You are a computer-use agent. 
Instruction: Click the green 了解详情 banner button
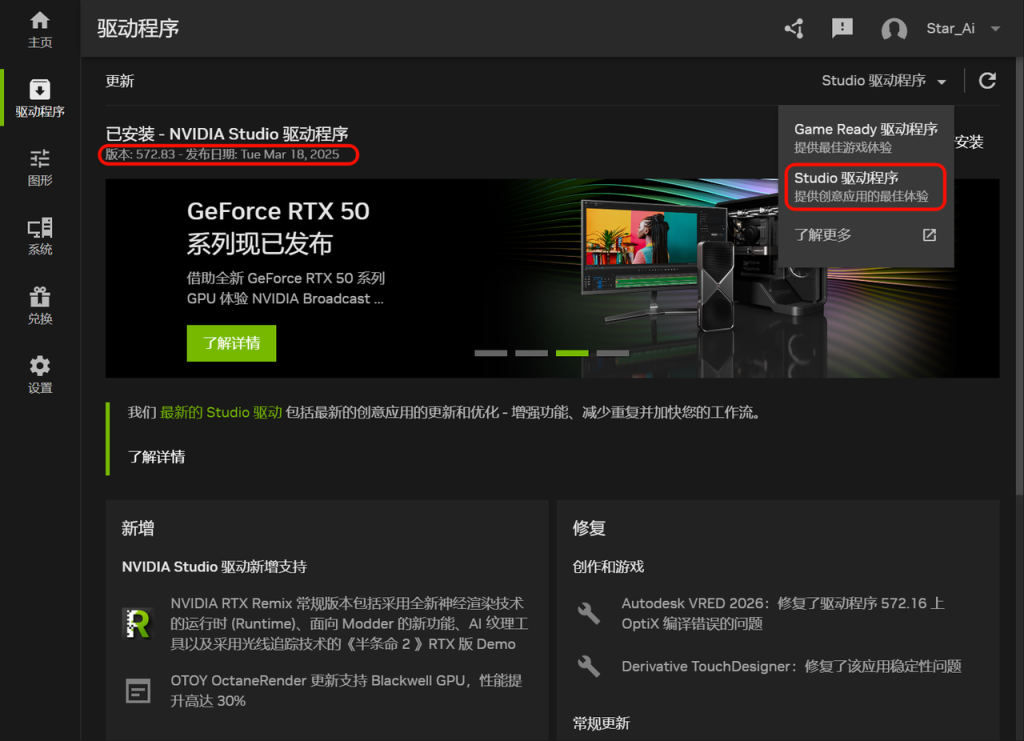click(231, 343)
